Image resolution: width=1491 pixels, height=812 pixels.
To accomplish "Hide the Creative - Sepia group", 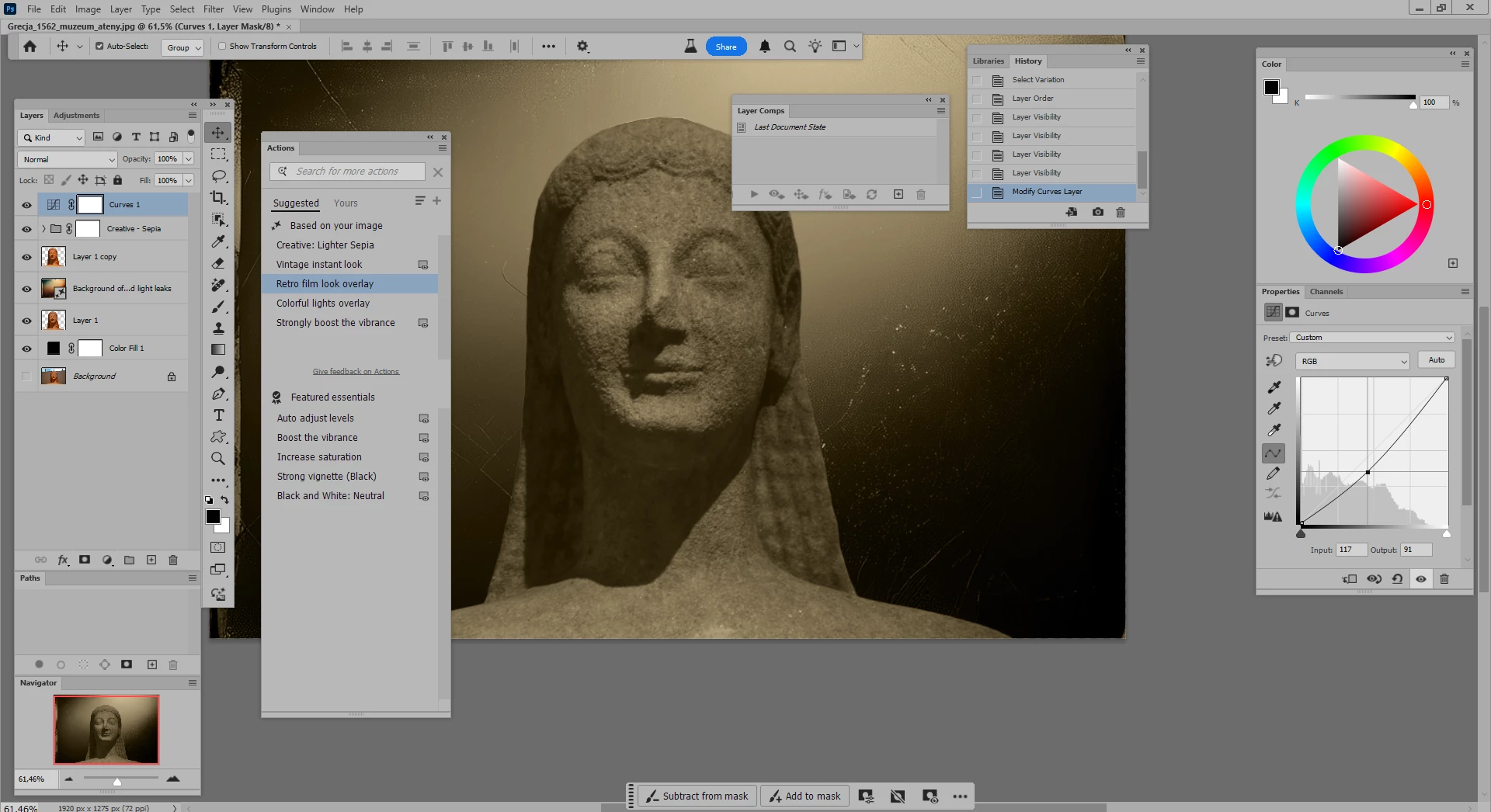I will (x=26, y=229).
